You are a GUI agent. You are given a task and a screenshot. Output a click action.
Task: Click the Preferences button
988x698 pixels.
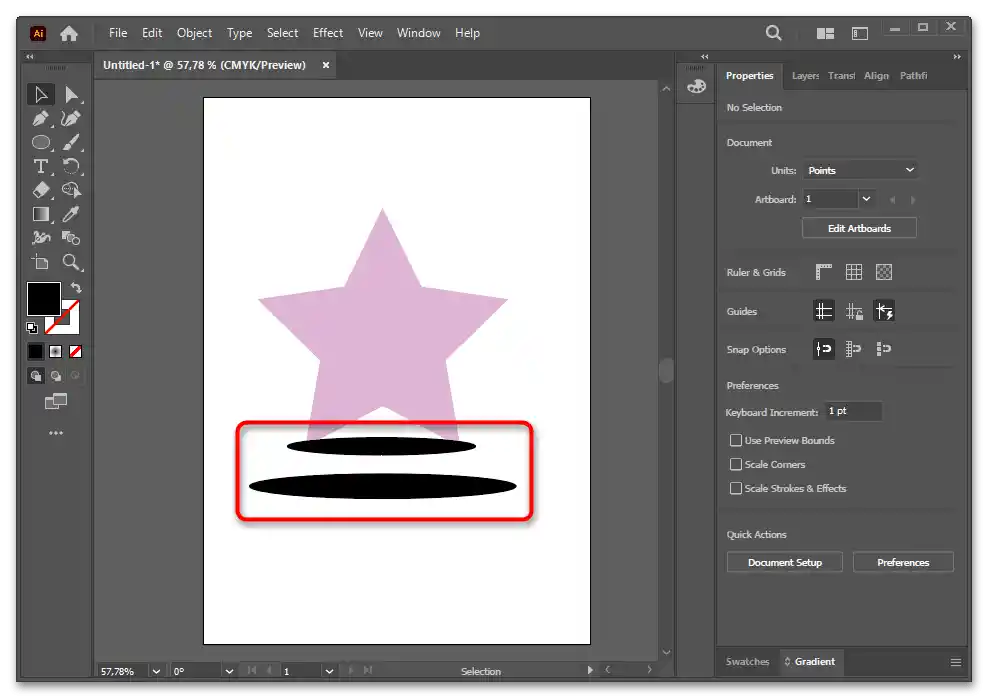903,562
